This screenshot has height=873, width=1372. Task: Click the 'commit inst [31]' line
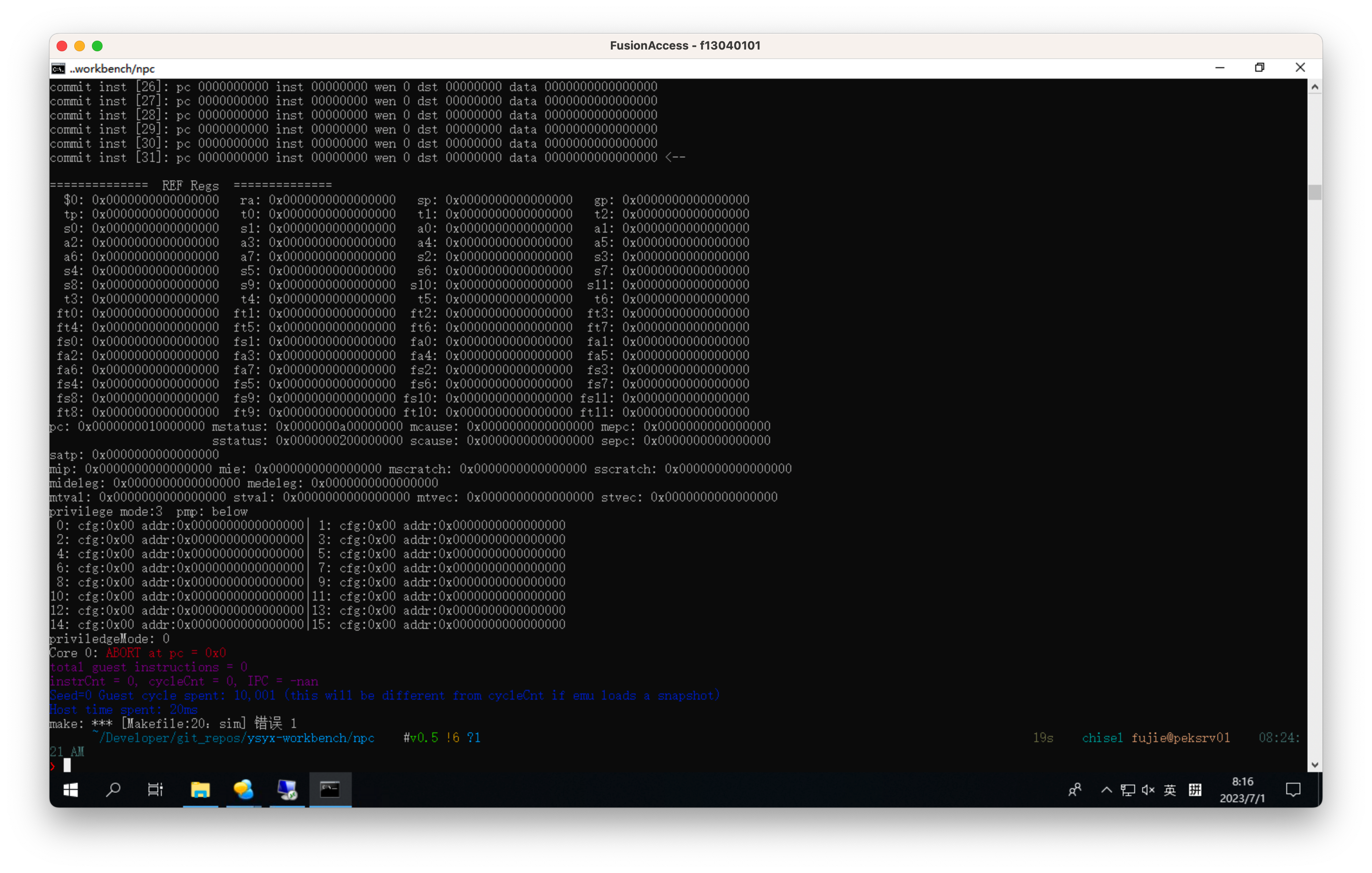click(x=367, y=157)
